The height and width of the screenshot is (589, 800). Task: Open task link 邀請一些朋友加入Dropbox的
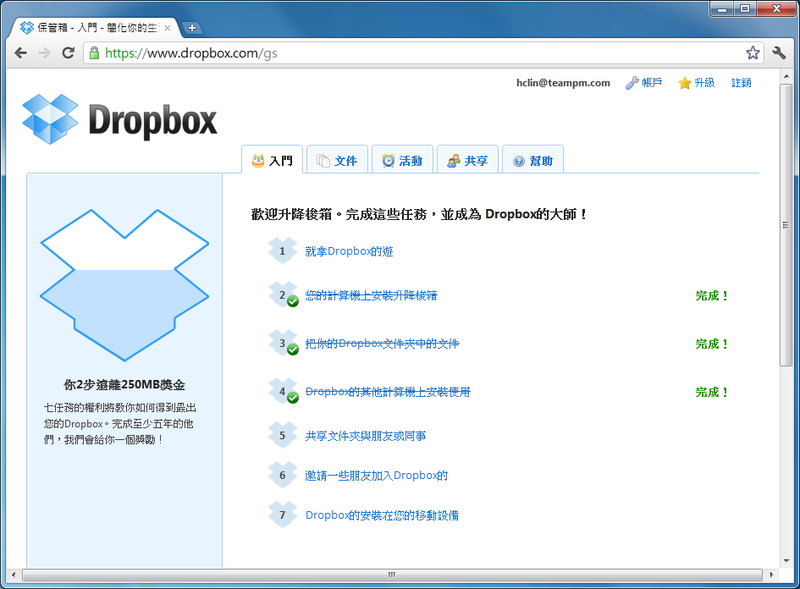377,476
